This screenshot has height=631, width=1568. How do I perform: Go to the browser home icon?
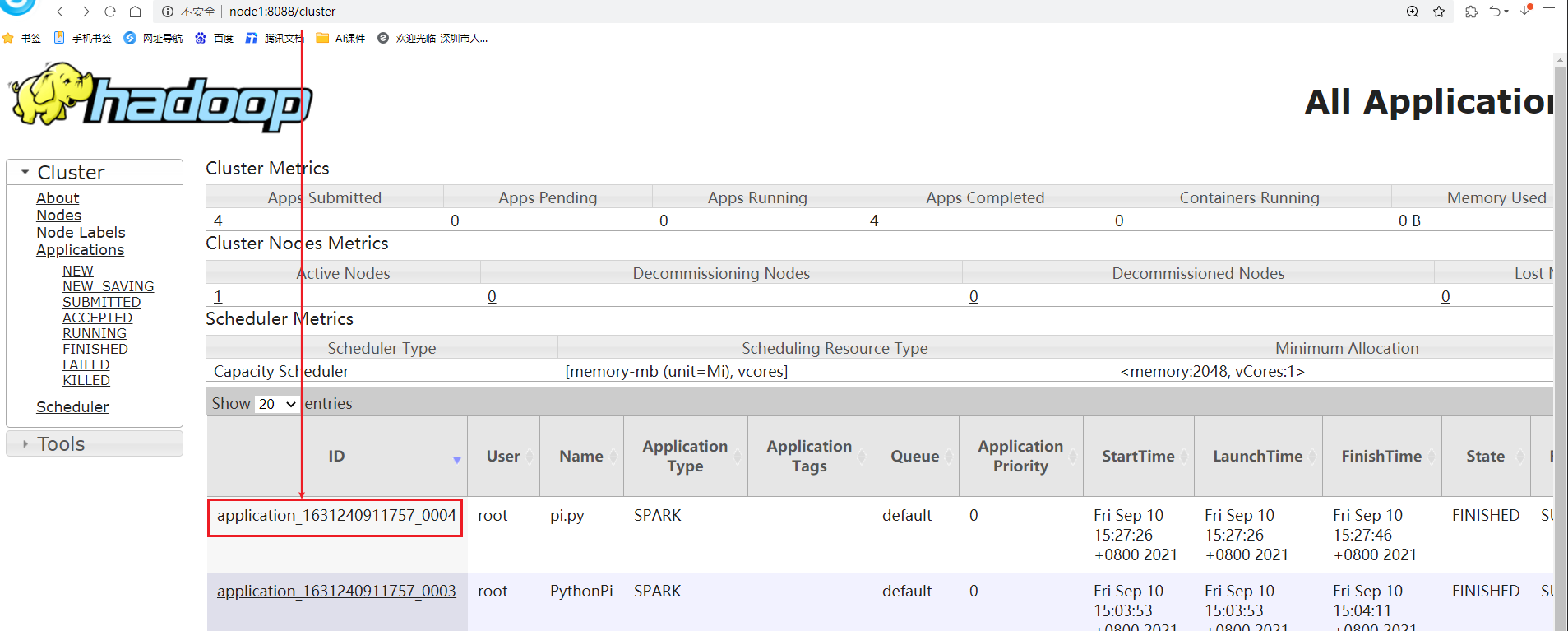[x=136, y=12]
